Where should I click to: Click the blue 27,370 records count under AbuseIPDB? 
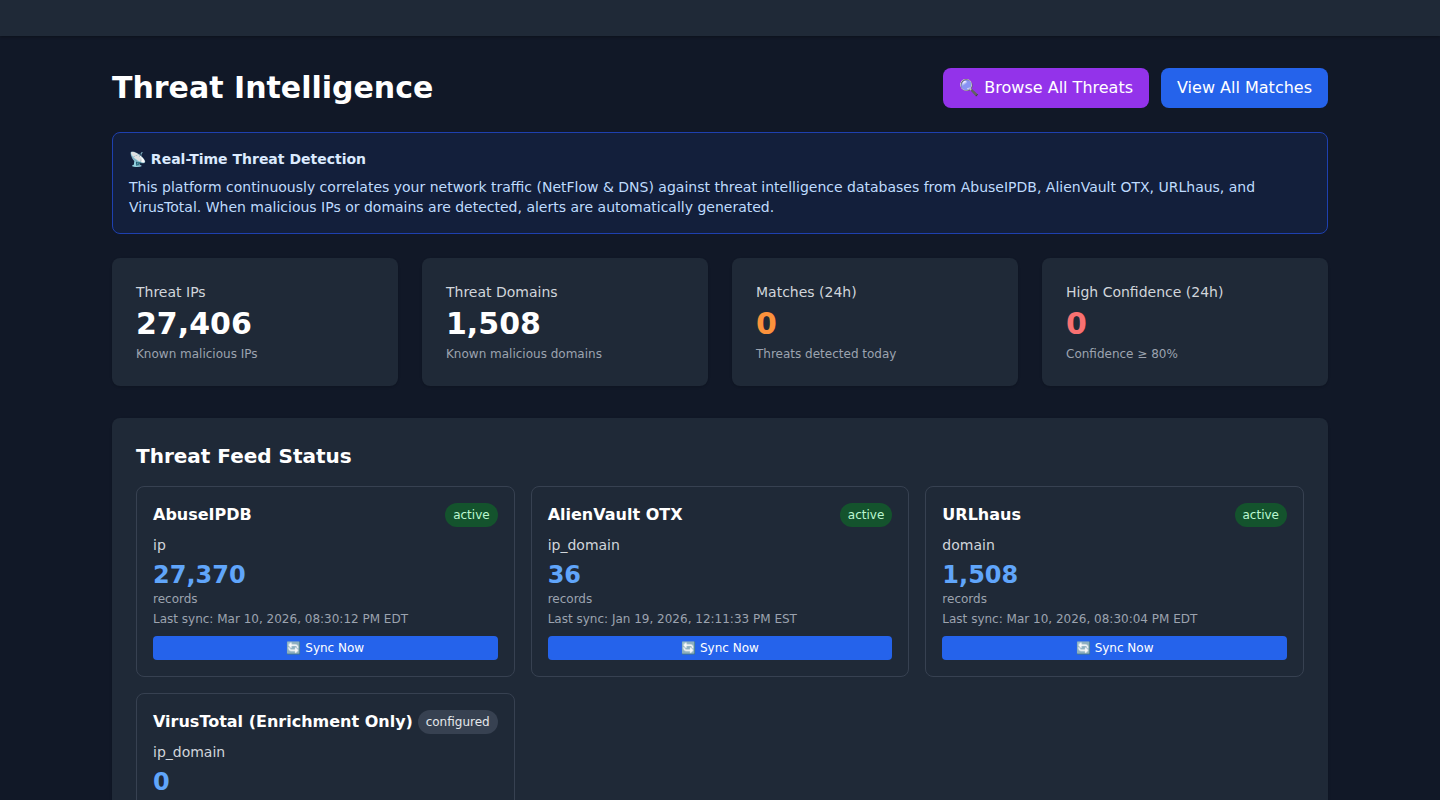198,574
